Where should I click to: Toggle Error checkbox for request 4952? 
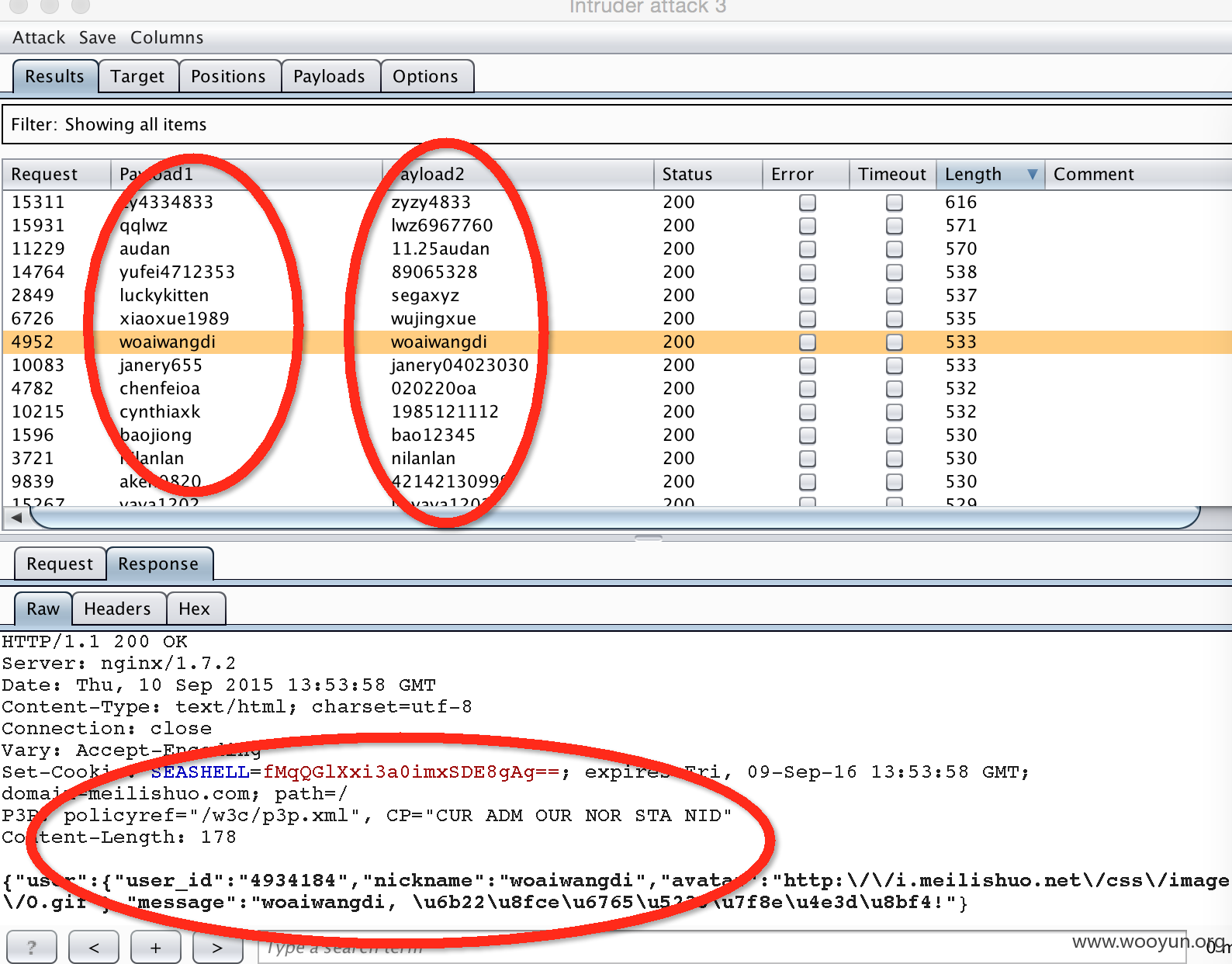[808, 342]
